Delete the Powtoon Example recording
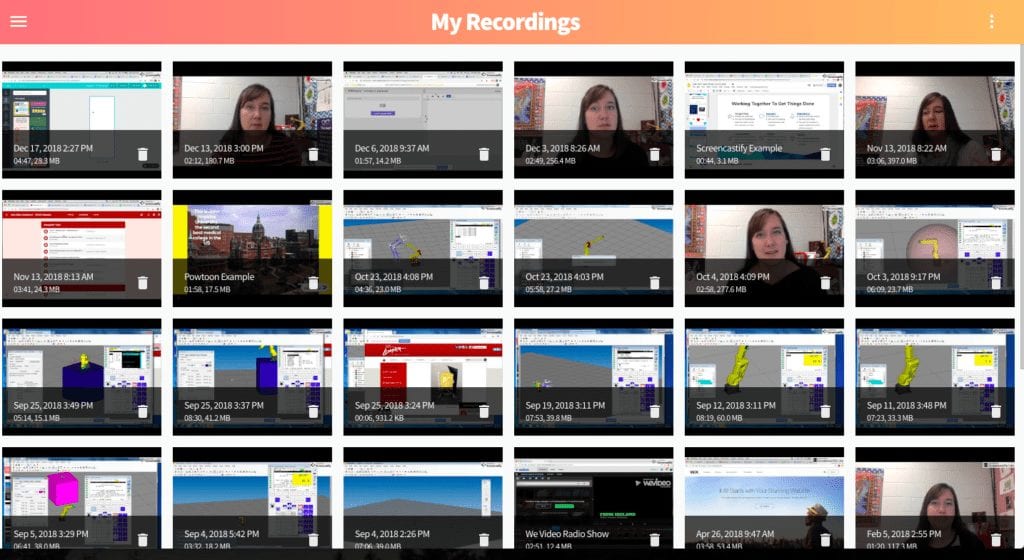Image resolution: width=1024 pixels, height=560 pixels. [313, 283]
